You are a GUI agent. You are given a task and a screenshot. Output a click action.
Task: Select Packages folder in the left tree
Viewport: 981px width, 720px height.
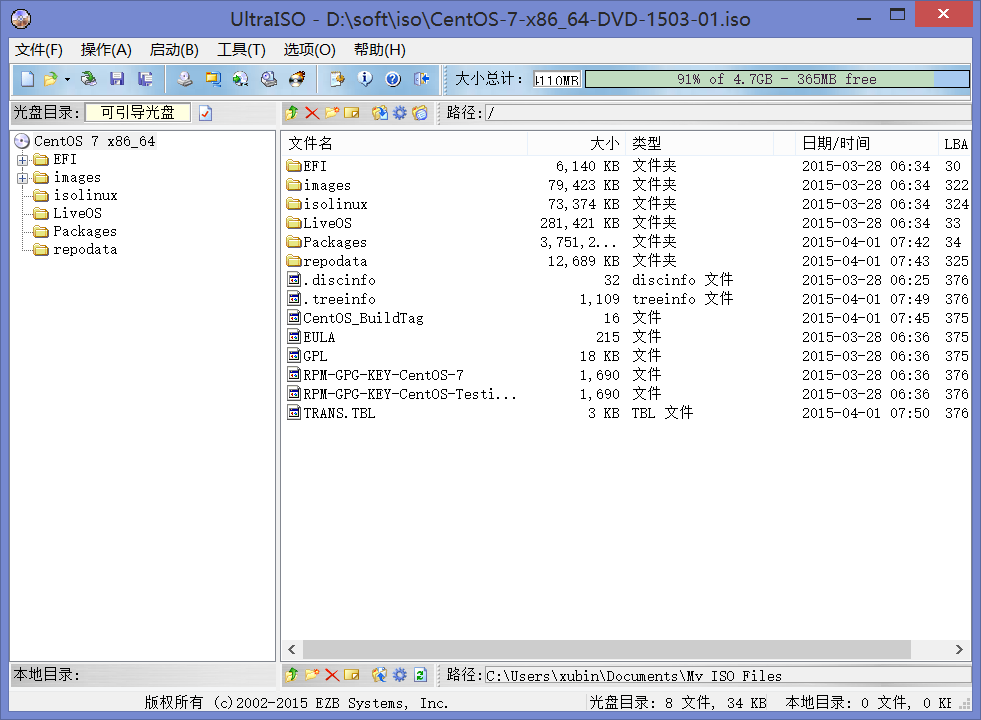(x=85, y=231)
